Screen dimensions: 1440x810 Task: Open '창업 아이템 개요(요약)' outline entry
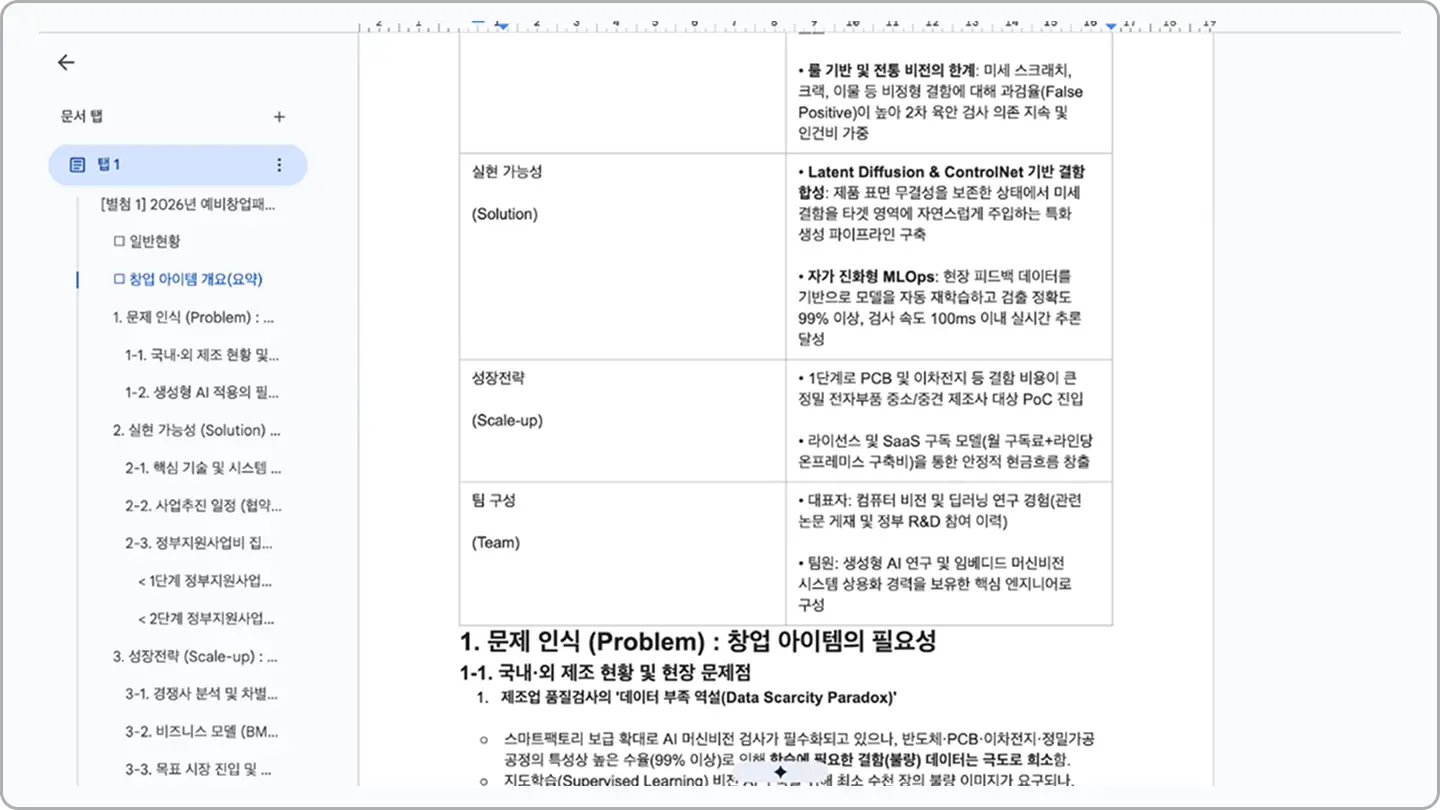188,279
